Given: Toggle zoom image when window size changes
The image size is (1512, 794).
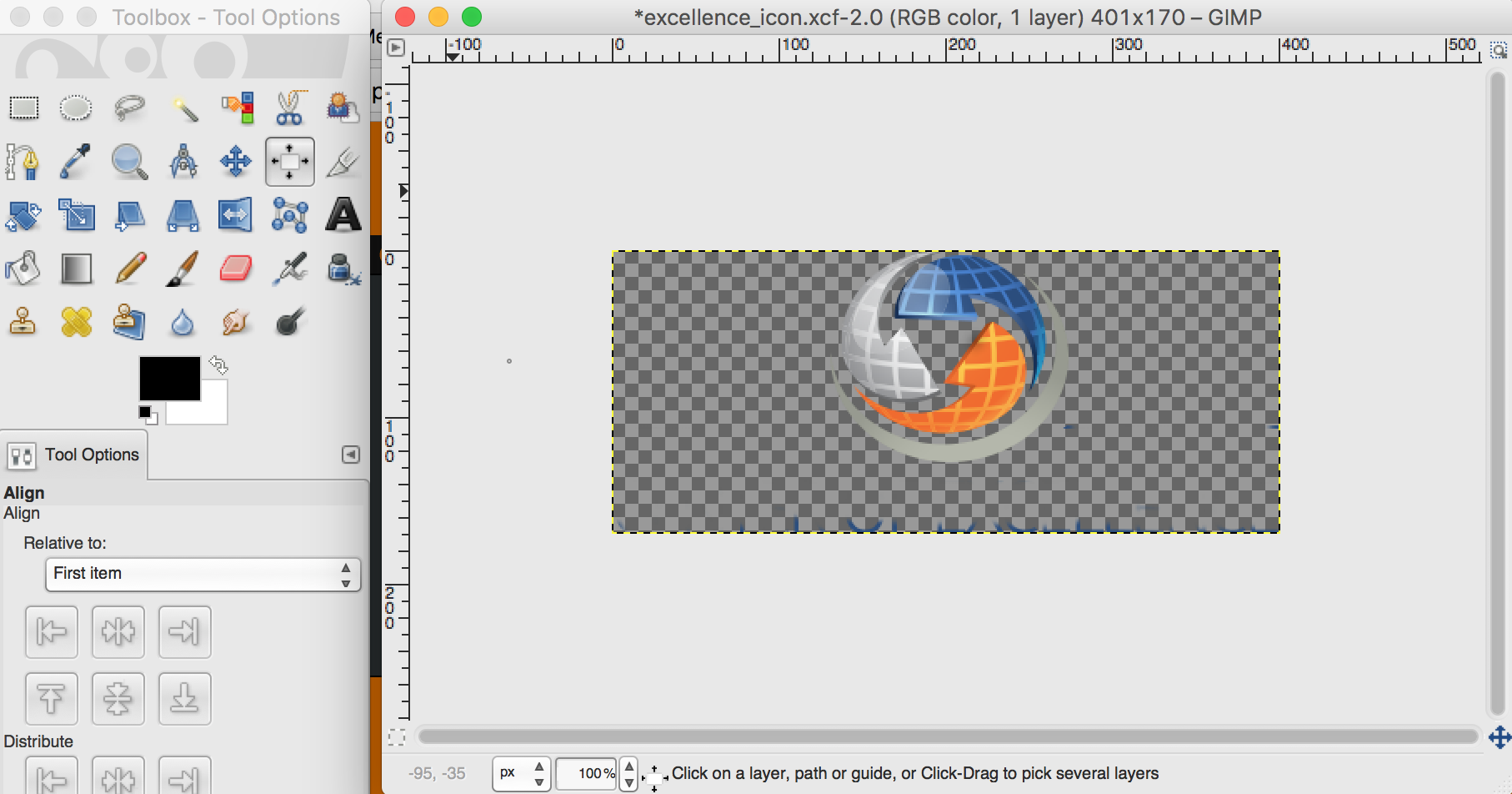Looking at the screenshot, I should pyautogui.click(x=1498, y=50).
